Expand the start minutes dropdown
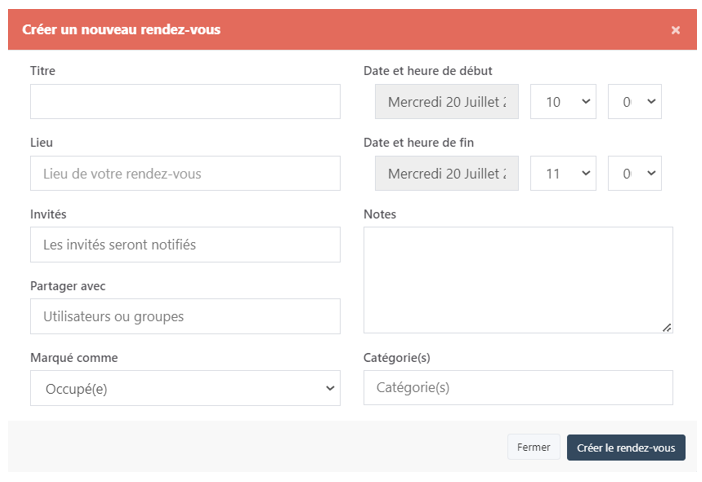This screenshot has height=482, width=702. (635, 102)
